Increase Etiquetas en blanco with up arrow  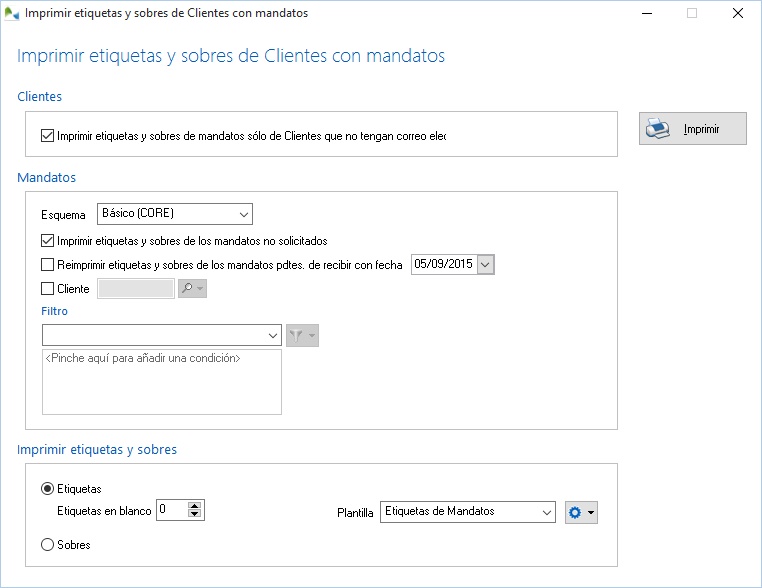(x=195, y=506)
